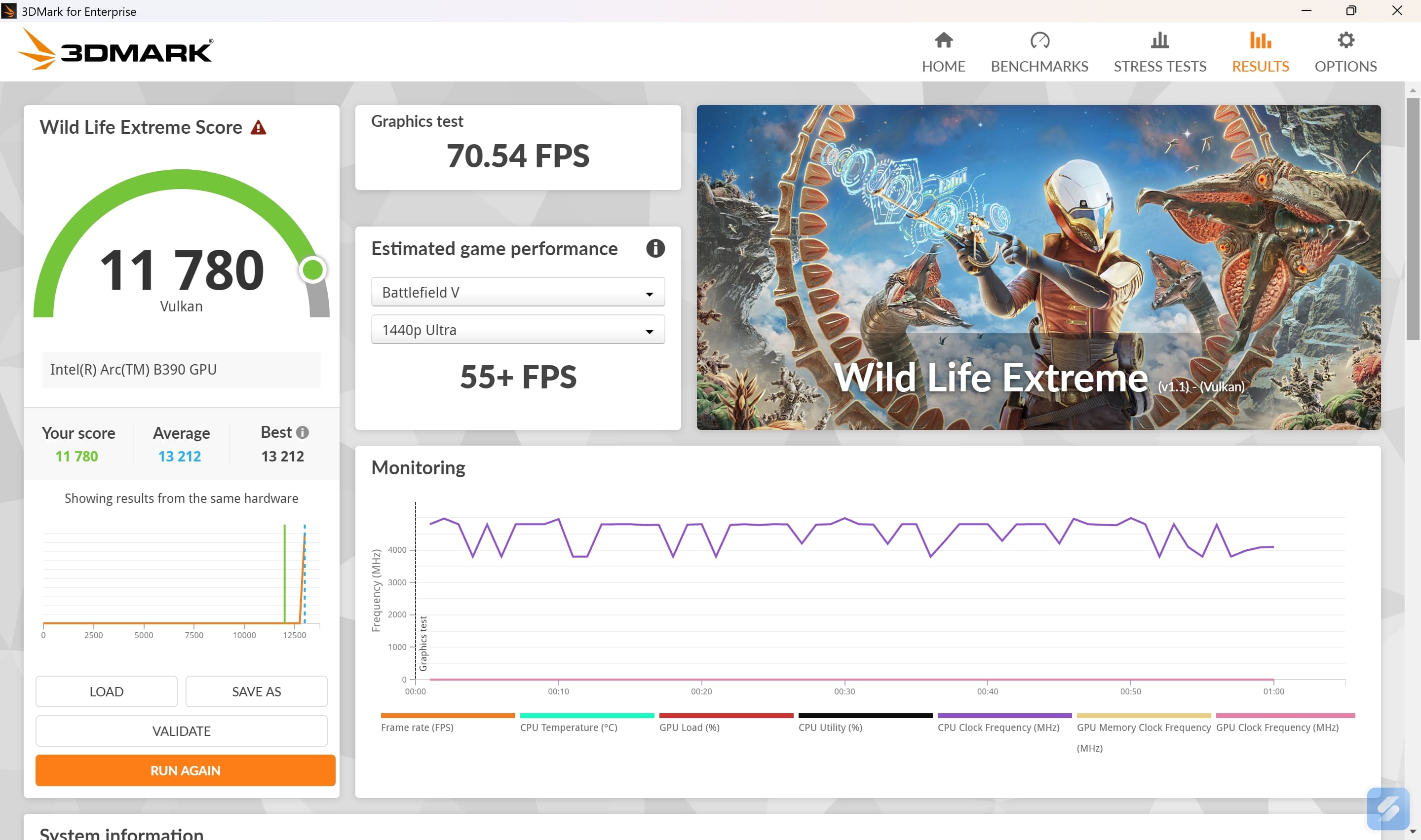Toggle Frame rate (FPS) legend series
The width and height of the screenshot is (1421, 840).
pos(417,727)
